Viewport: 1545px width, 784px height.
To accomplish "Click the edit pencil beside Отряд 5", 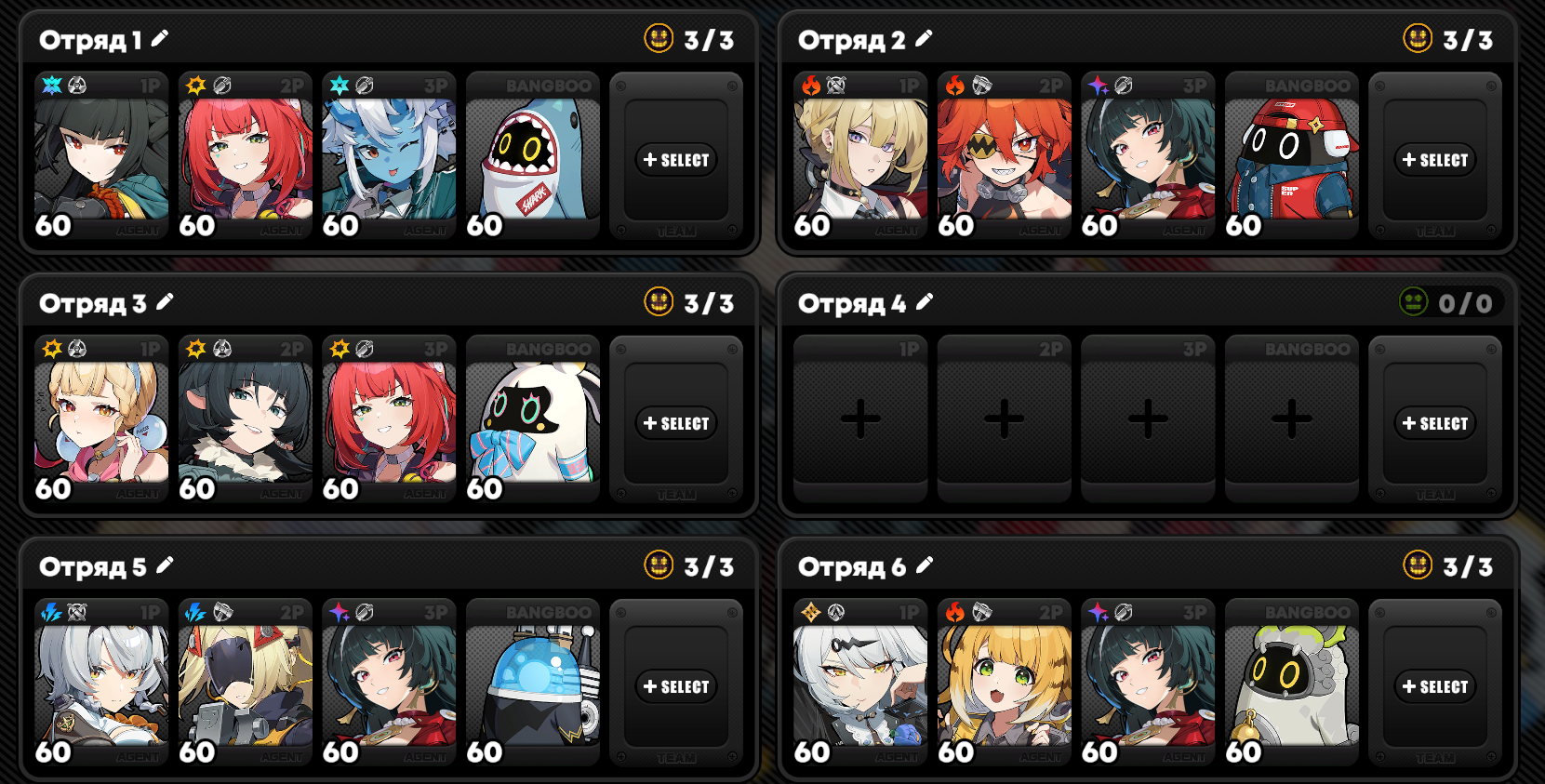I will pos(165,565).
